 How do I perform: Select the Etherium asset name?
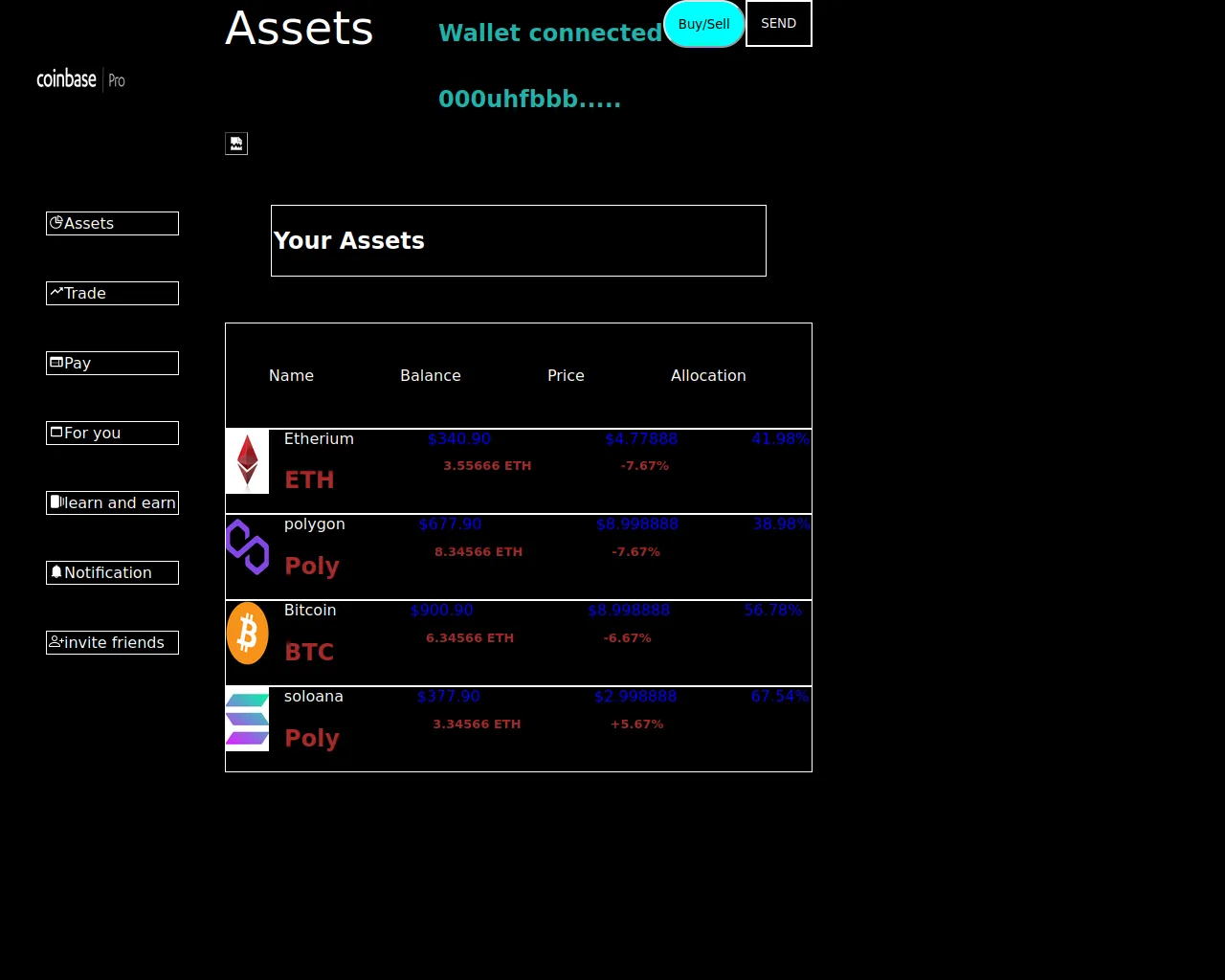pos(319,438)
